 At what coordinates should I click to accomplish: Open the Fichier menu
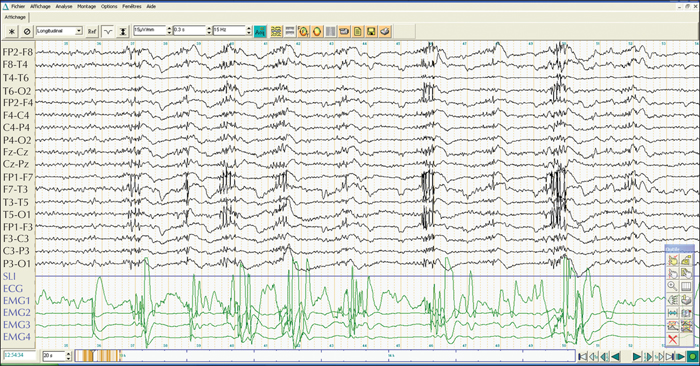pos(18,6)
